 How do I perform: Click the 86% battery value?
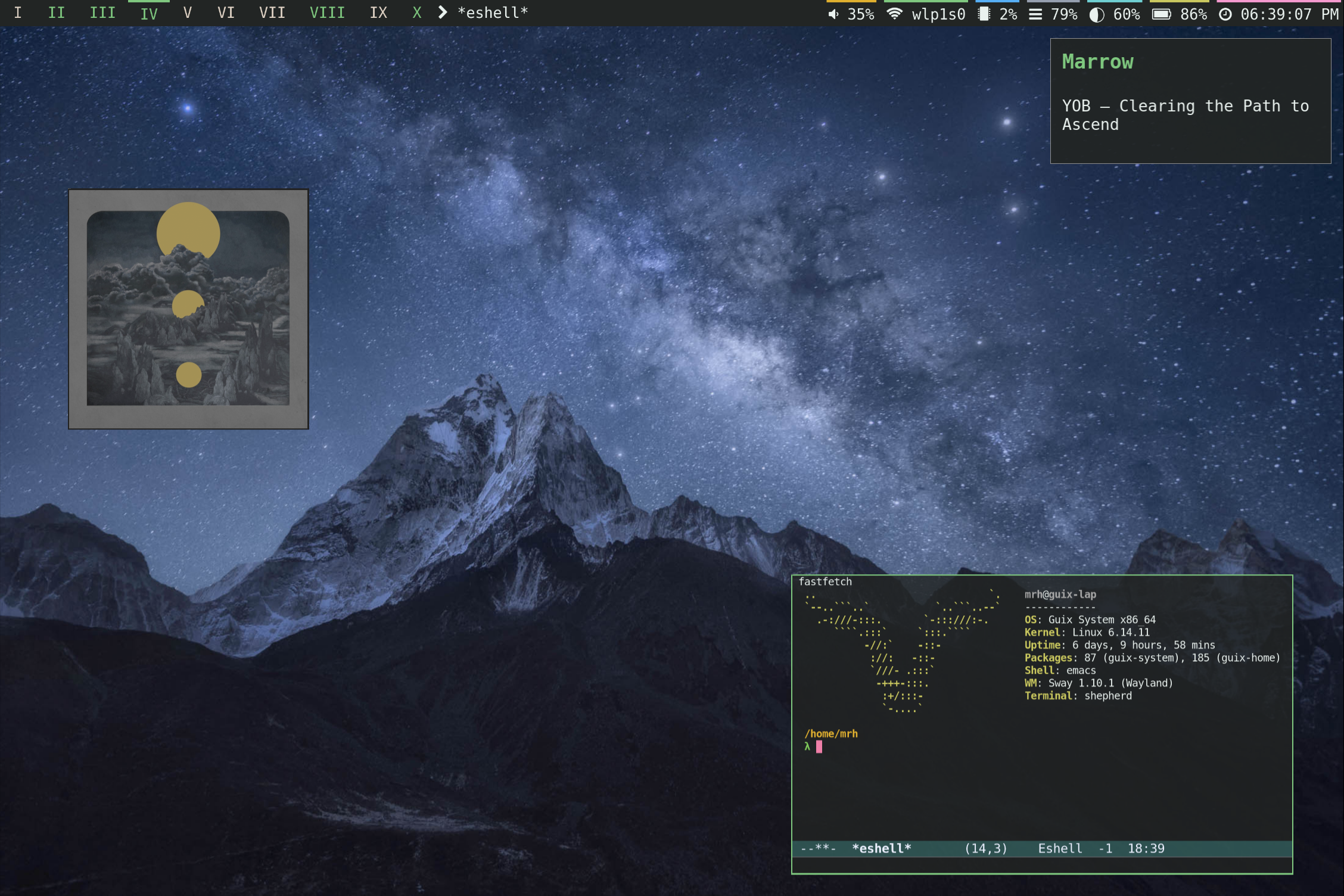point(1193,14)
